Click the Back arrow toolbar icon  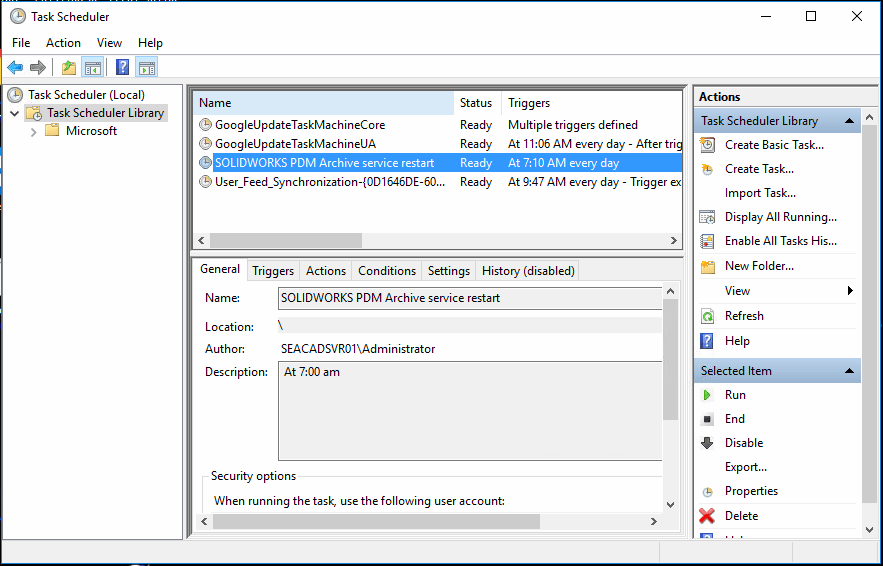(x=15, y=68)
